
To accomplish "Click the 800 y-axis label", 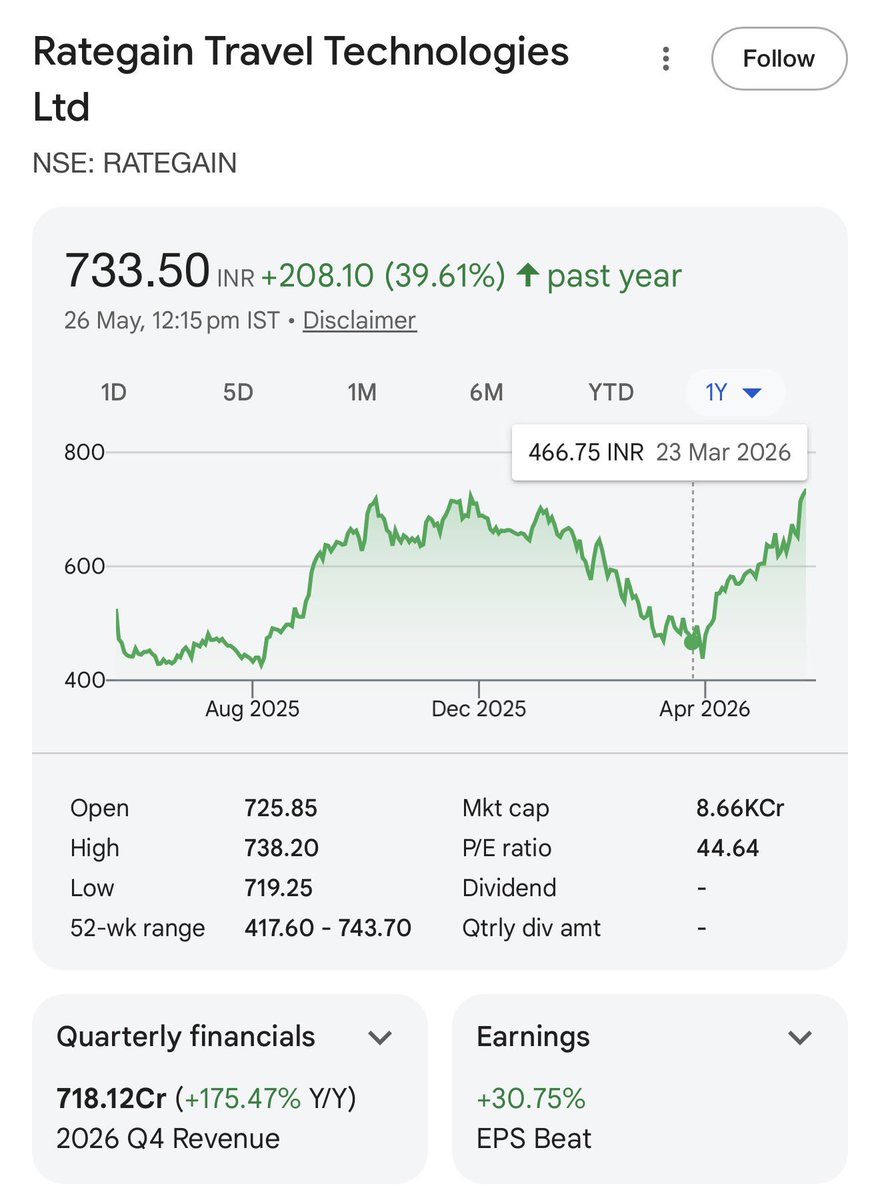I will click(84, 452).
